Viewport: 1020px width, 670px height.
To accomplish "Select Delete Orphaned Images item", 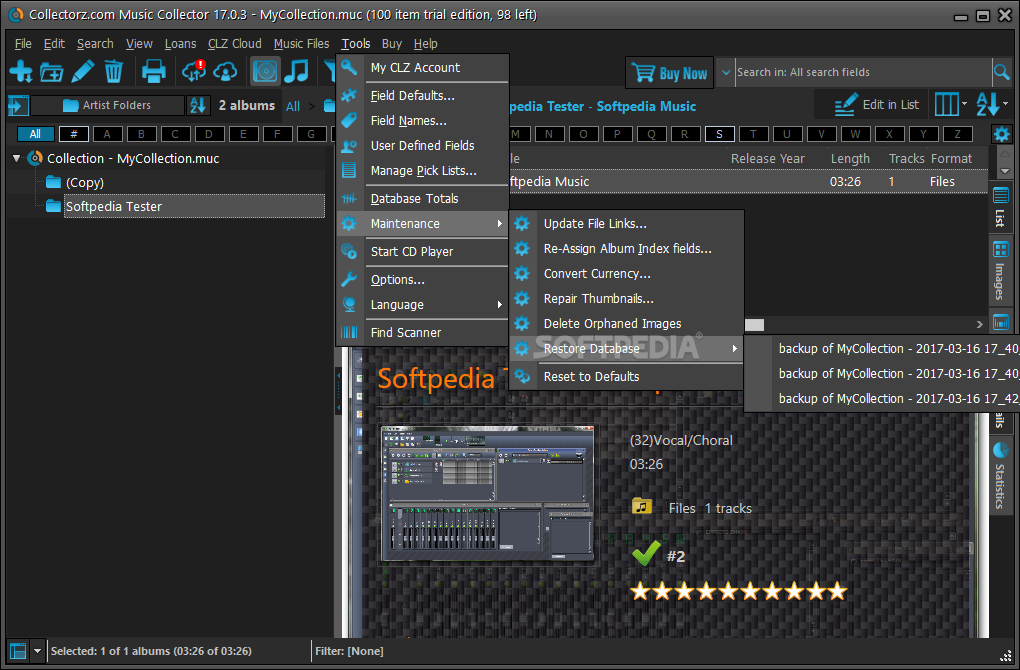I will tap(626, 323).
